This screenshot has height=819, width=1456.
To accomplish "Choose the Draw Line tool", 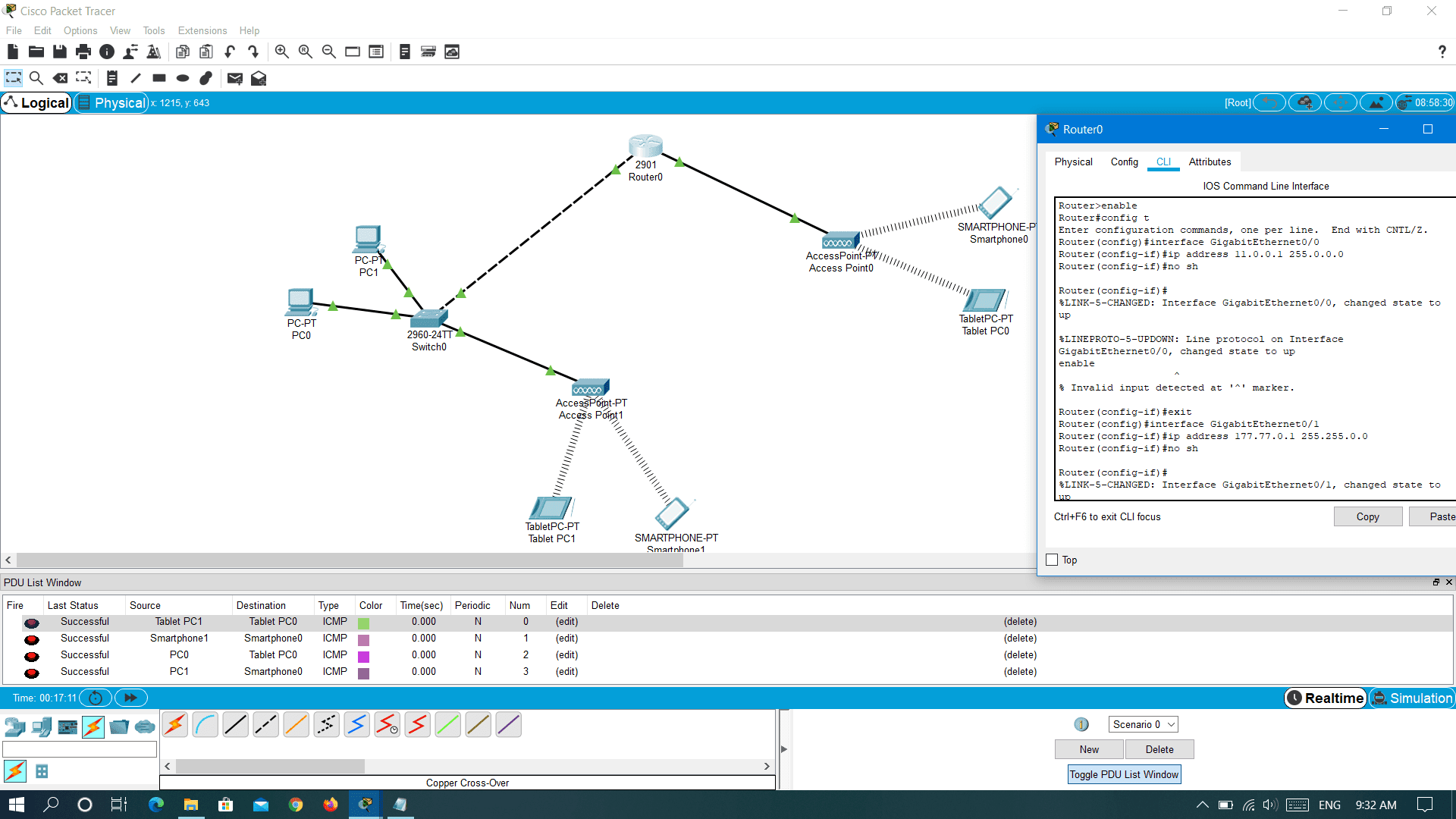I will pos(136,78).
